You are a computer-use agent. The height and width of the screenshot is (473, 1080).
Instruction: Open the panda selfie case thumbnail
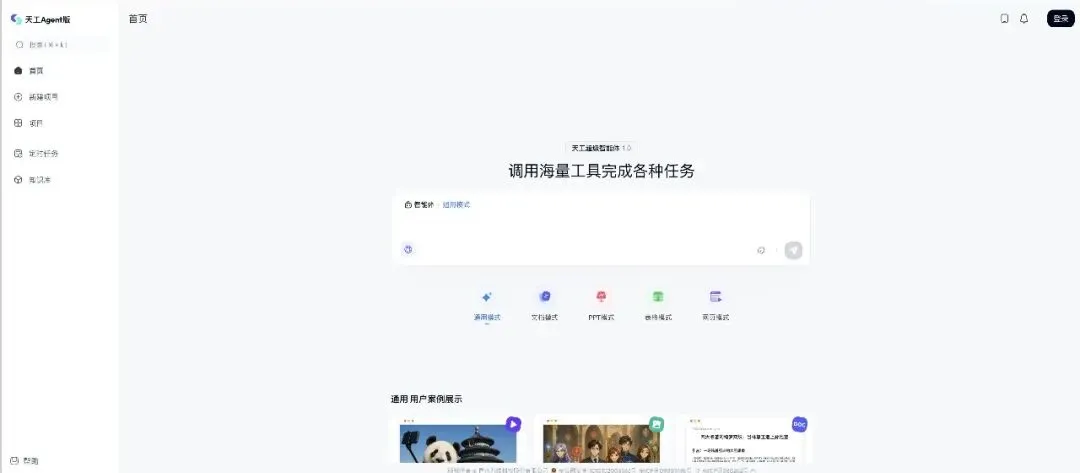(x=458, y=443)
